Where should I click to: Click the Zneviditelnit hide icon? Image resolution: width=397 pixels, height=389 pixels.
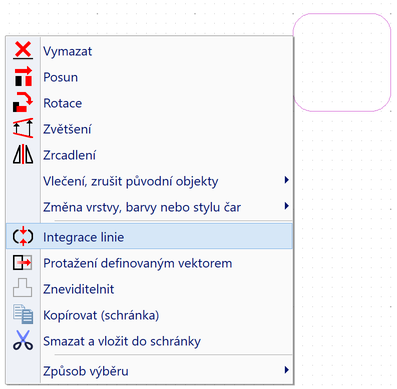23,288
